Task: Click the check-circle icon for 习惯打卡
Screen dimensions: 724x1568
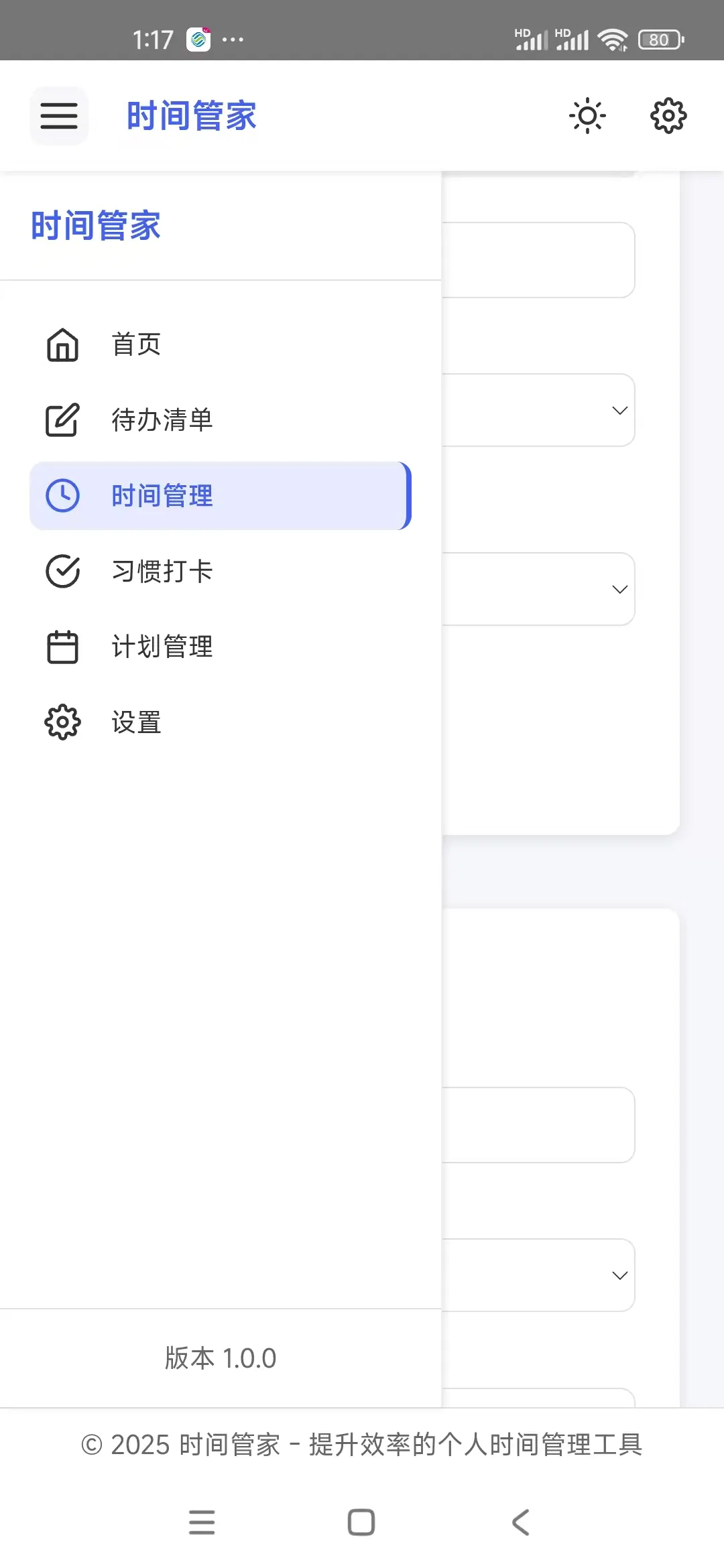Action: pos(62,572)
